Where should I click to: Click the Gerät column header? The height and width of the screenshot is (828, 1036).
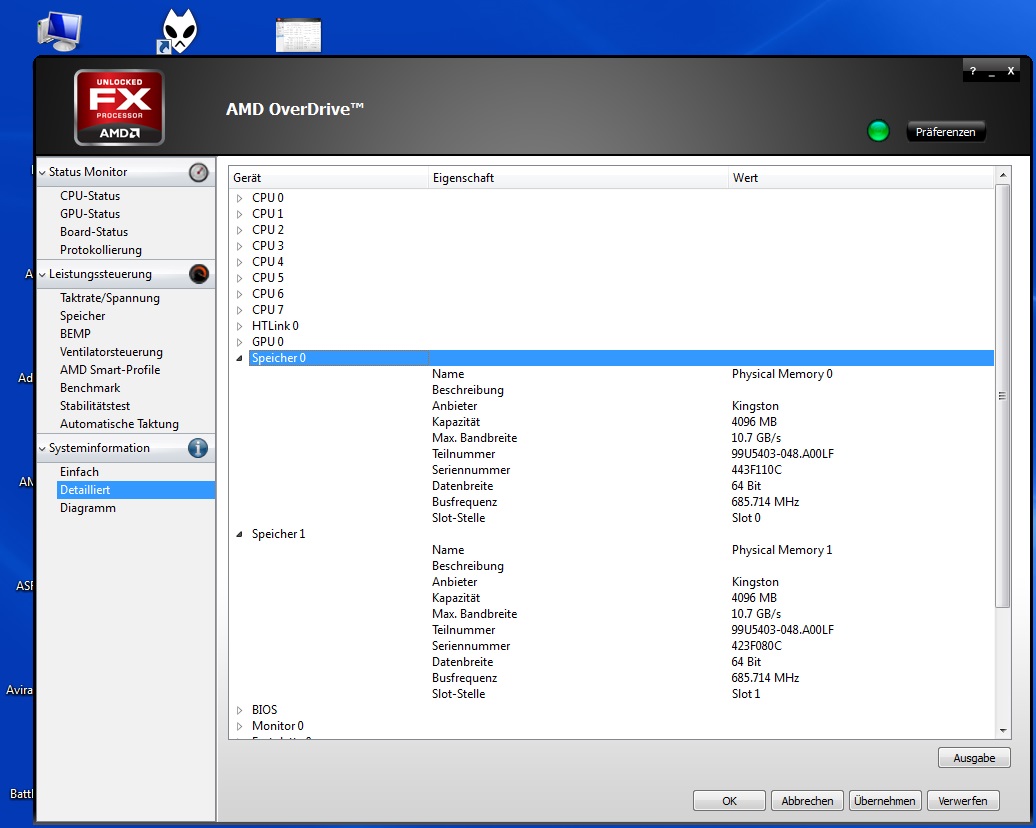click(328, 178)
